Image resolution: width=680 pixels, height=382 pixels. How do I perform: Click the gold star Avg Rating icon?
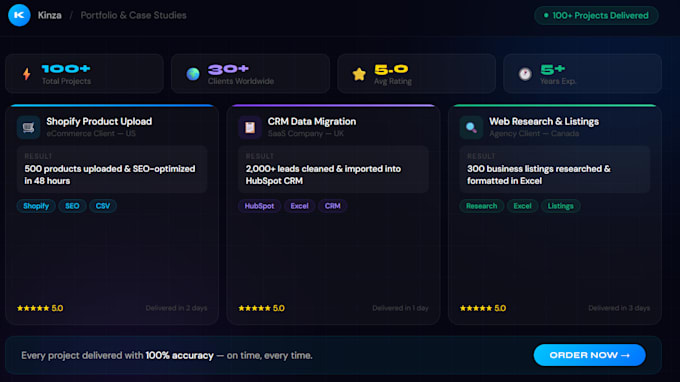359,74
